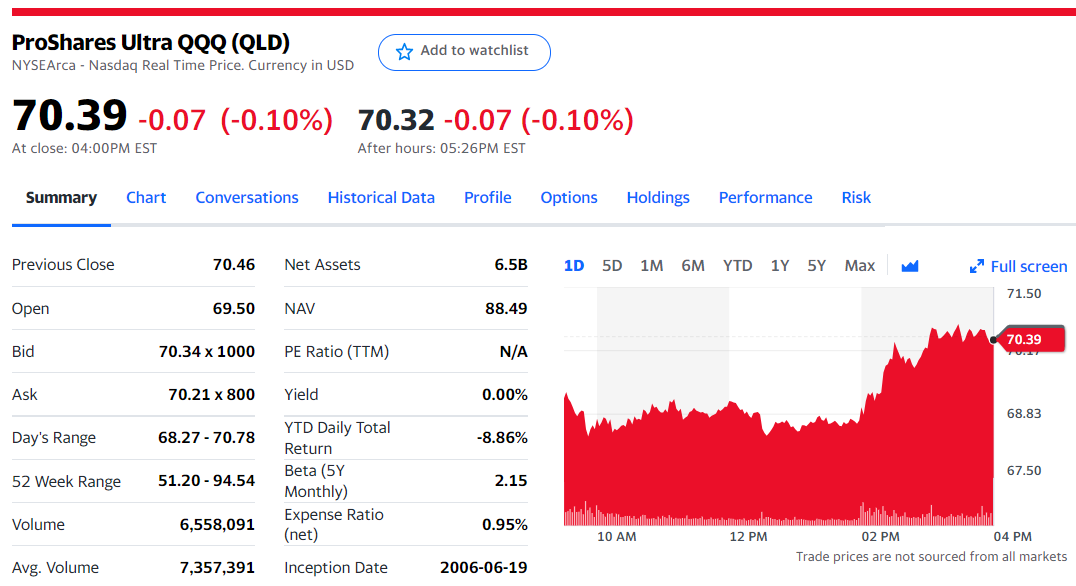View the Holdings tab
The image size is (1076, 586).
coord(658,198)
